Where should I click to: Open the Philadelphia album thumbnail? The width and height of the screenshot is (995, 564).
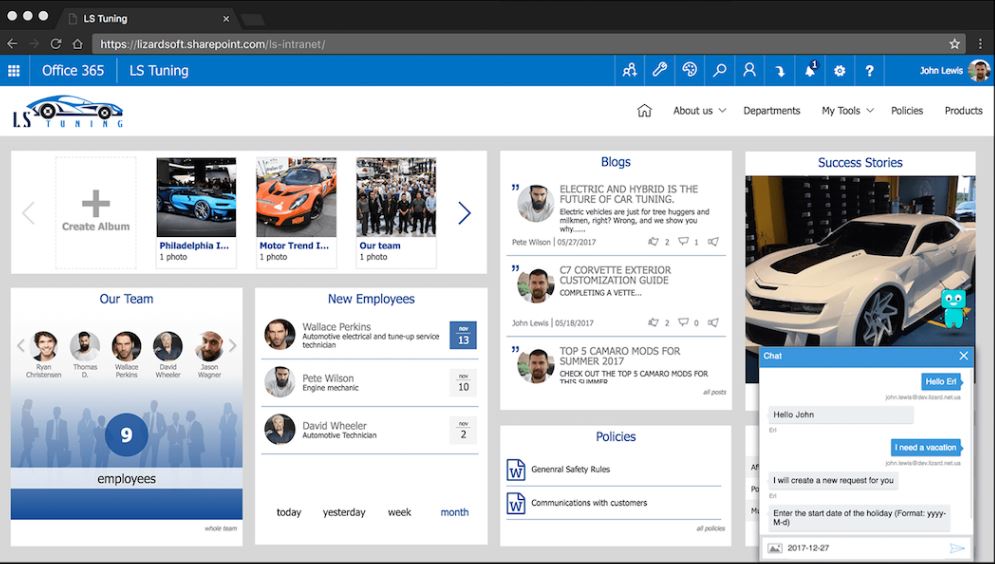pyautogui.click(x=196, y=197)
